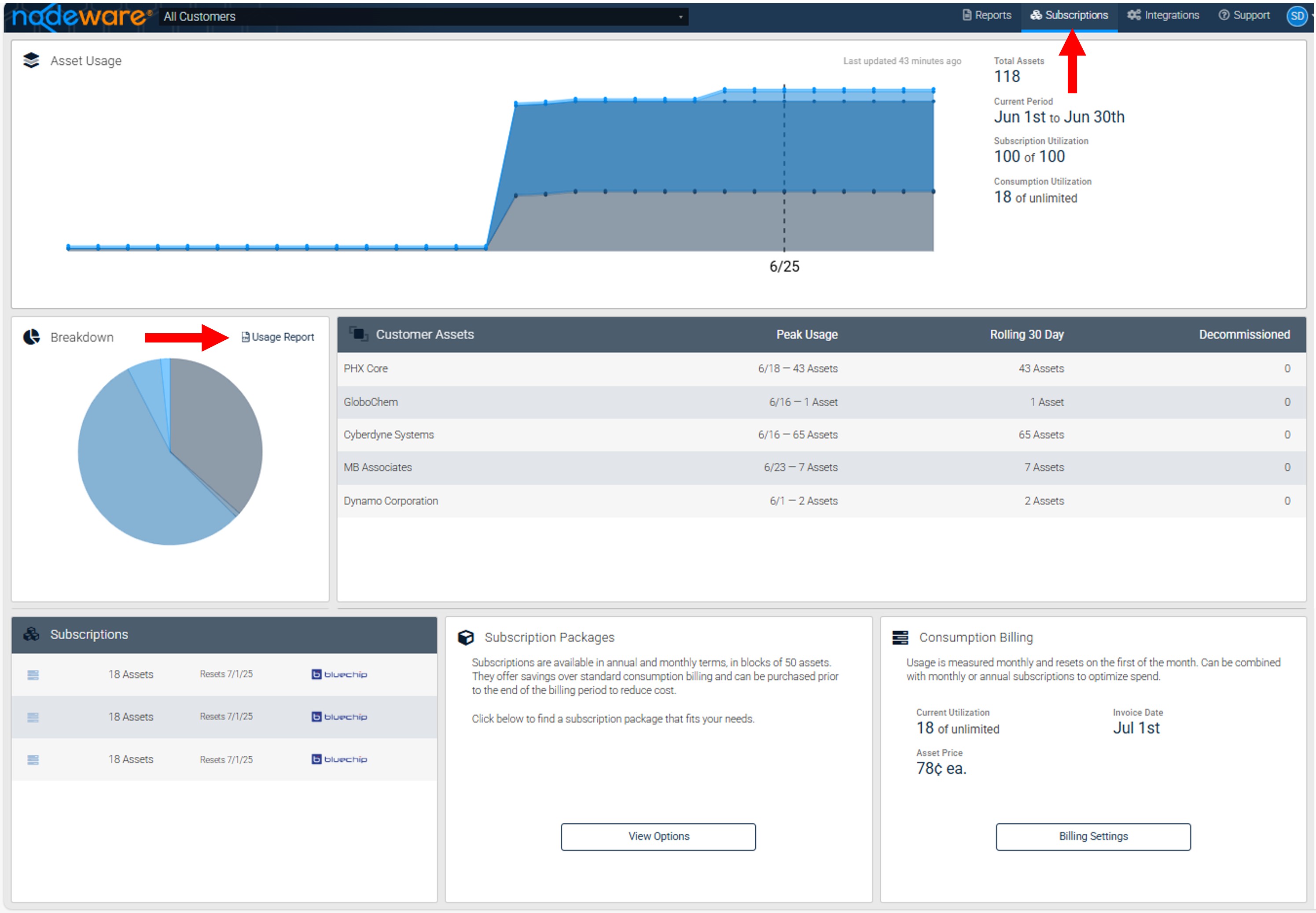Click Subscription Utilization 100 of 100
The height and width of the screenshot is (913, 1316).
(1029, 156)
